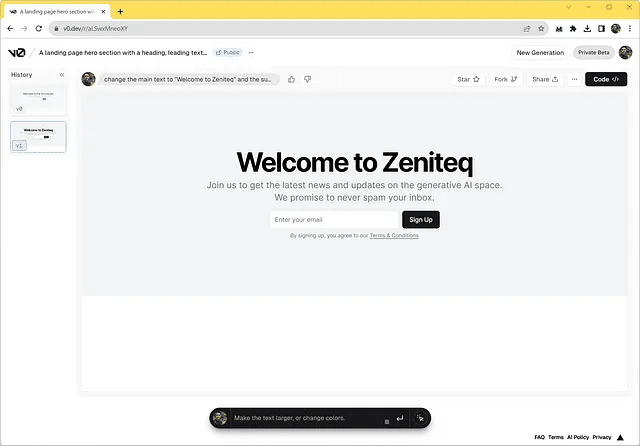Viewport: 640px width, 446px height.
Task: Give thumbs down to generation
Action: [x=307, y=79]
